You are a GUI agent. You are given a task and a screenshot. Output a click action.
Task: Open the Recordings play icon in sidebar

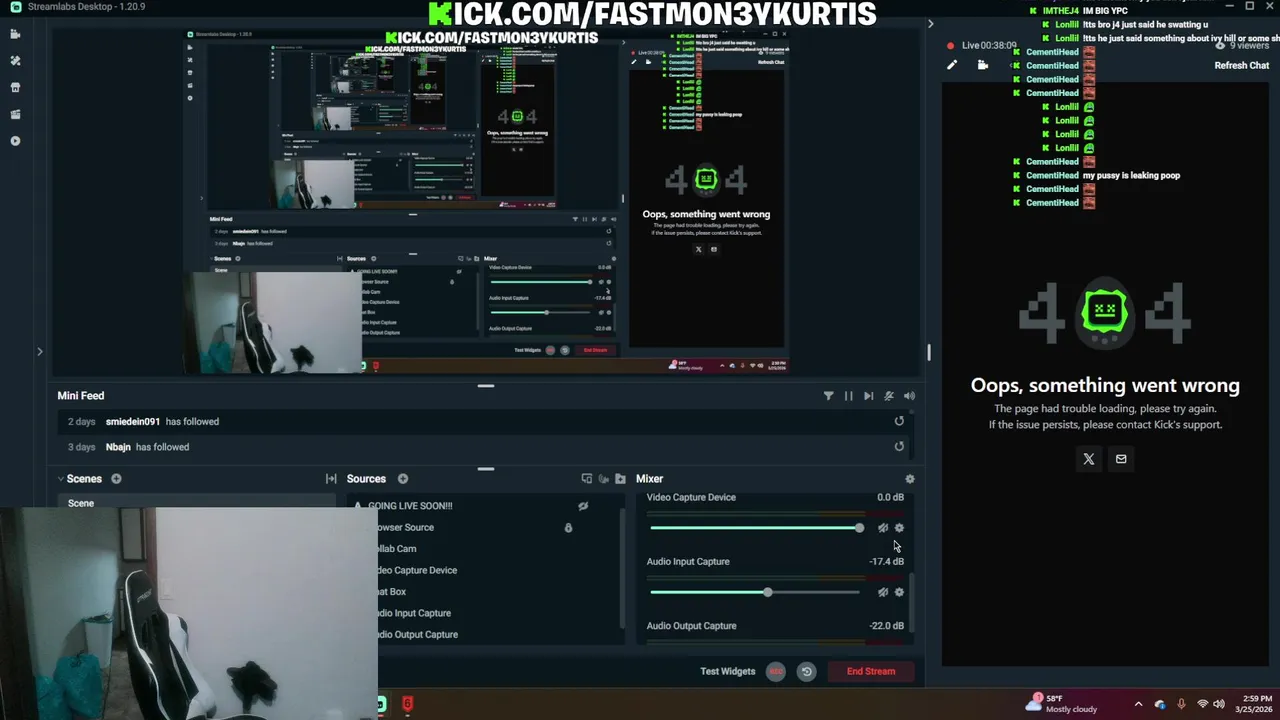(x=15, y=141)
